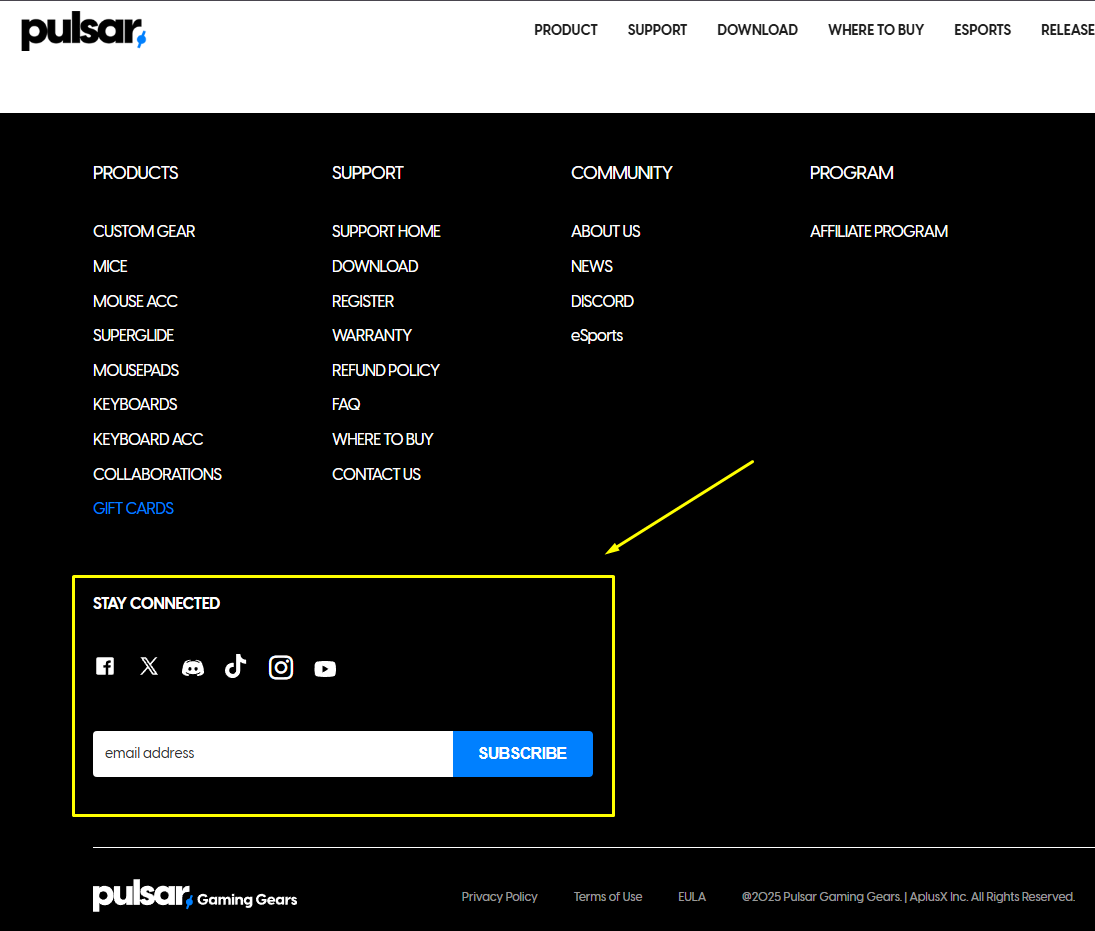Screen dimensions: 1095x931
Task: Open the RELEASE item in top navigation
Action: (1068, 30)
